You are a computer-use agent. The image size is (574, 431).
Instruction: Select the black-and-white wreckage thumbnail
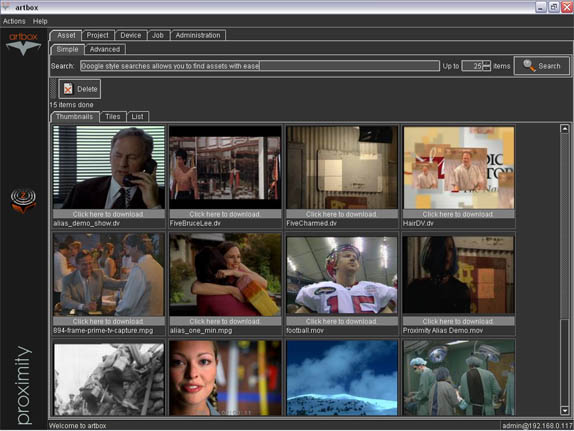click(108, 379)
